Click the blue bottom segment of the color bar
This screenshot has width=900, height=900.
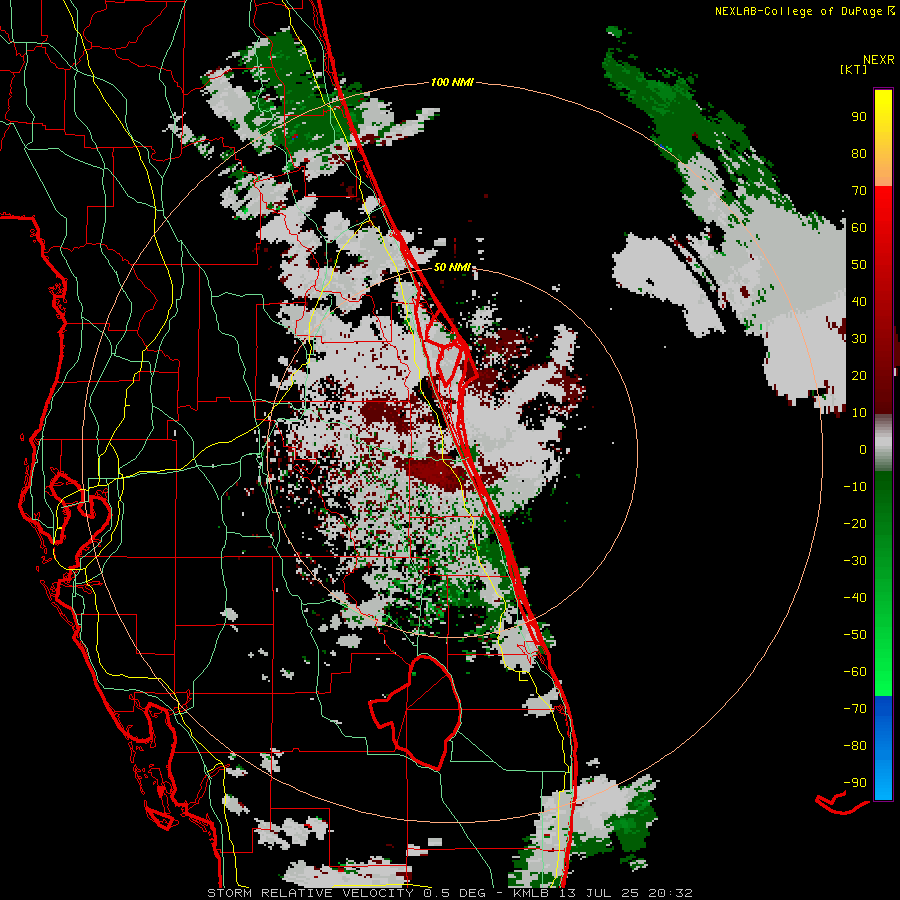pyautogui.click(x=883, y=748)
